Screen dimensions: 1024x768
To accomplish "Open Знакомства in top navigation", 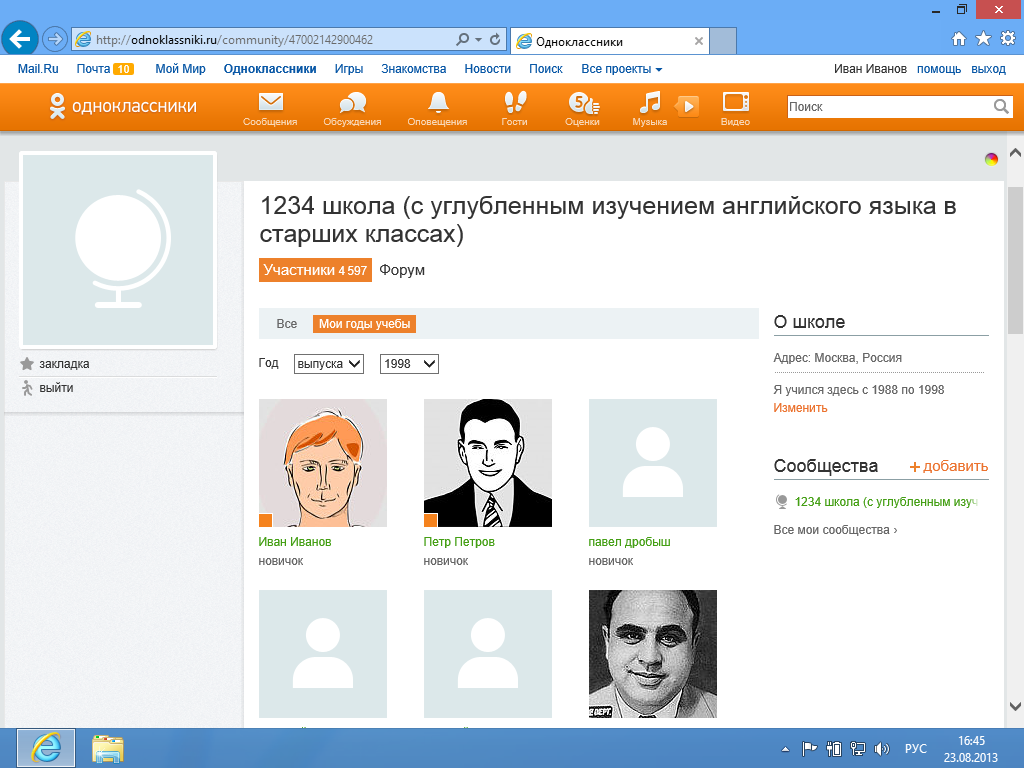I will click(414, 69).
